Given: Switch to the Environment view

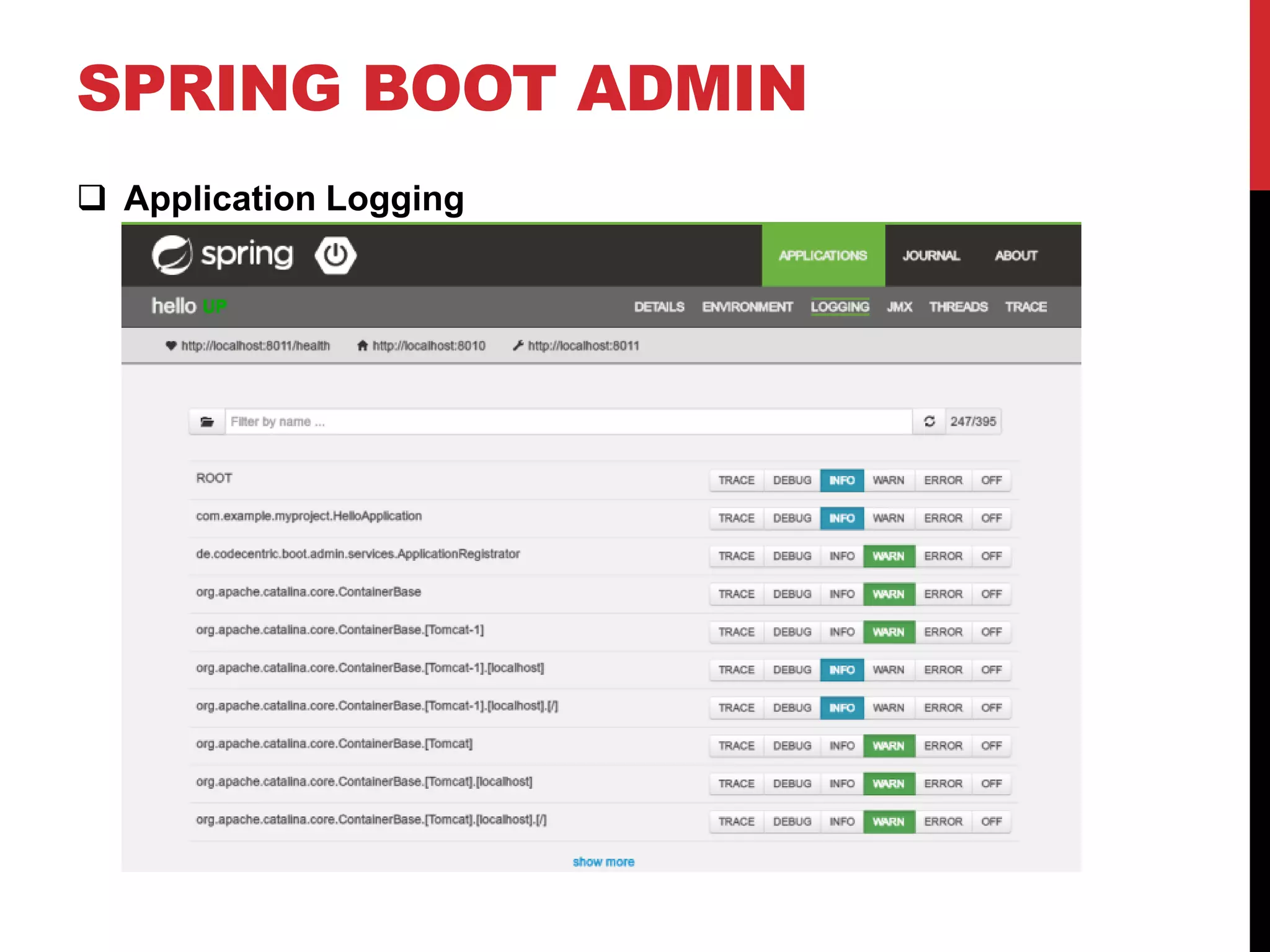Looking at the screenshot, I should click(x=747, y=307).
